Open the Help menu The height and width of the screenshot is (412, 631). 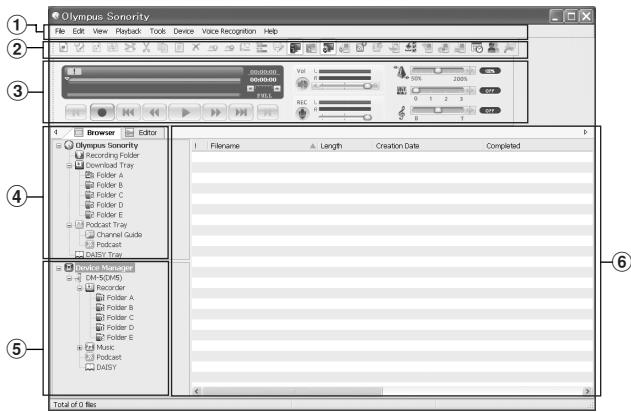coord(271,31)
